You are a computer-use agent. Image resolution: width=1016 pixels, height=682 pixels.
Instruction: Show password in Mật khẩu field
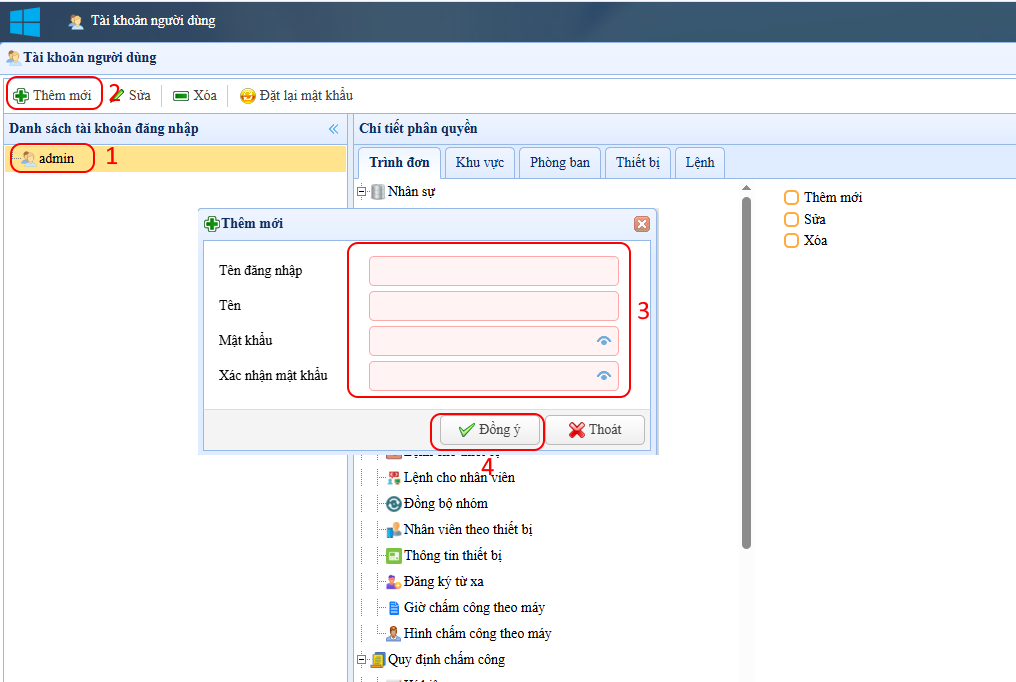tap(604, 341)
